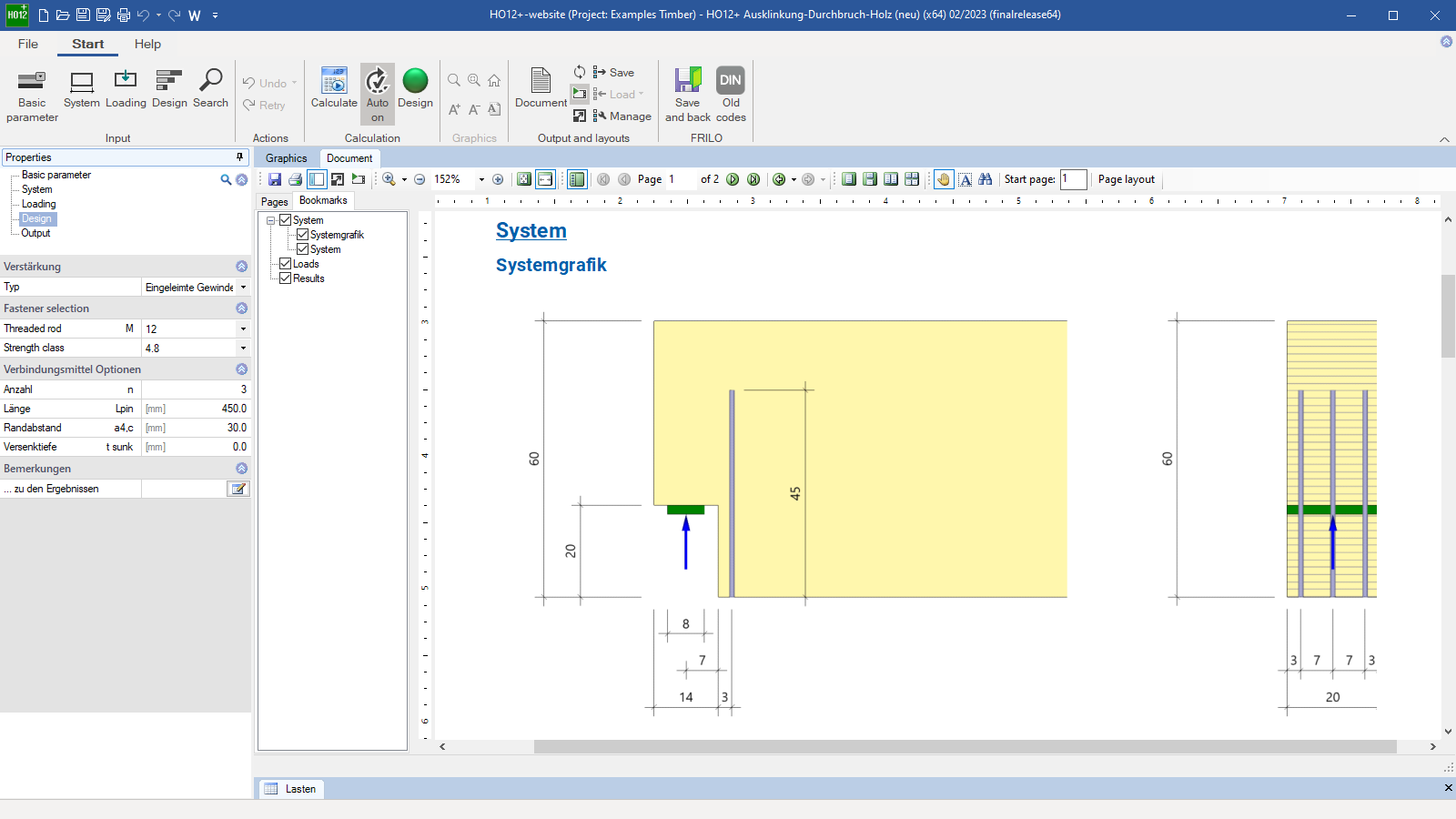Viewport: 1456px width, 819px height.
Task: Select the hand pan tool
Action: click(944, 179)
